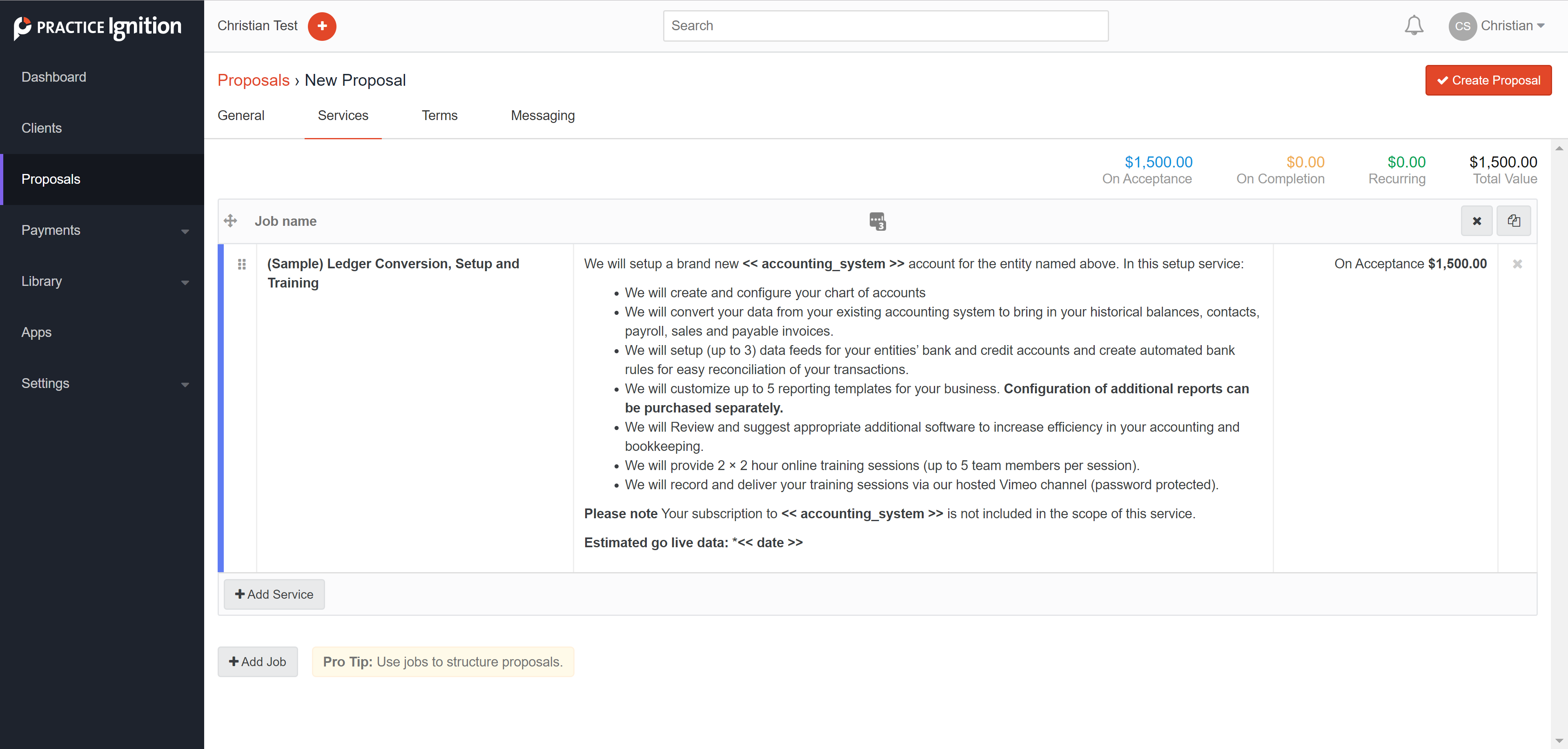Screen dimensions: 1568x749
Task: Remove the Ledger Conversion service
Action: coord(1517,264)
